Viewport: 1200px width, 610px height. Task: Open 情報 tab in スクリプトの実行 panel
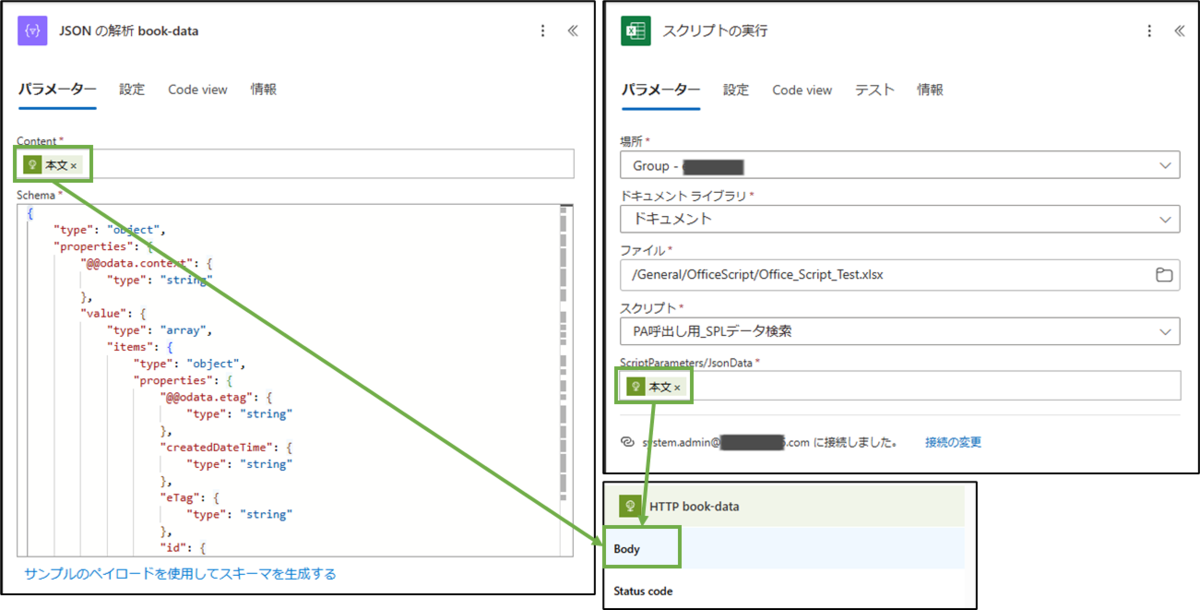tap(930, 89)
